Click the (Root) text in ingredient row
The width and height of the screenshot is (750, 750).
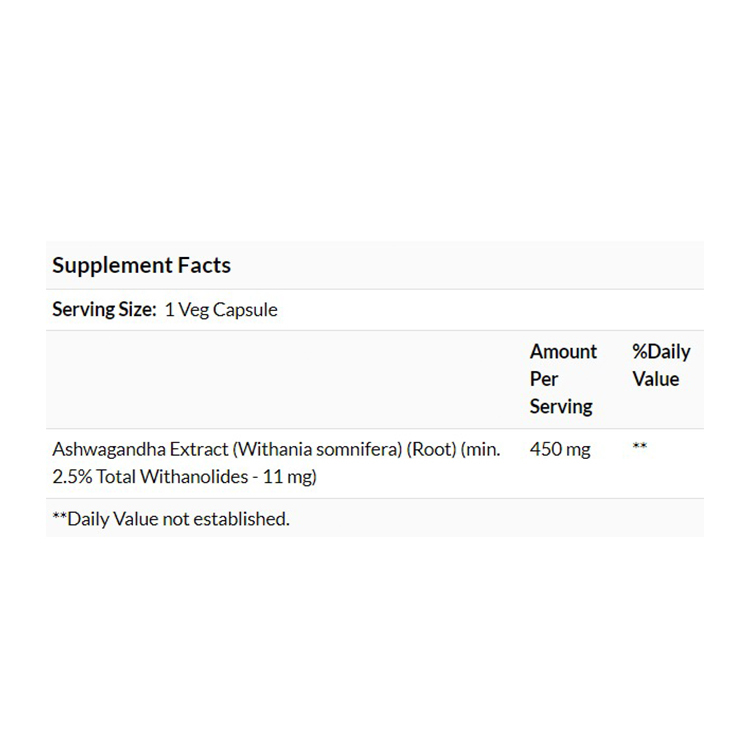(431, 450)
